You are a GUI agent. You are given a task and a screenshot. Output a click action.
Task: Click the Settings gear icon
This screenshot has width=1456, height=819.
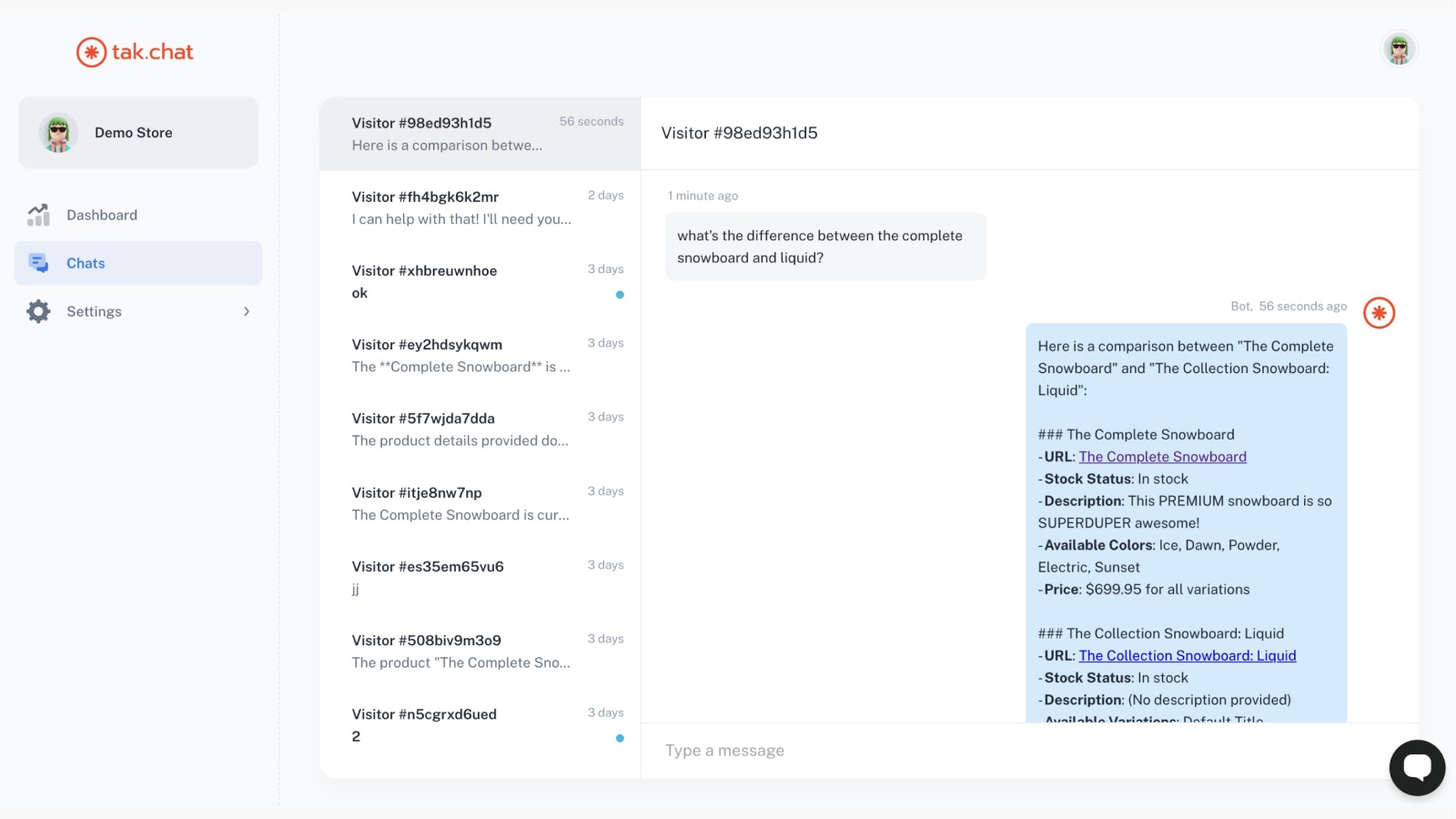tap(38, 311)
